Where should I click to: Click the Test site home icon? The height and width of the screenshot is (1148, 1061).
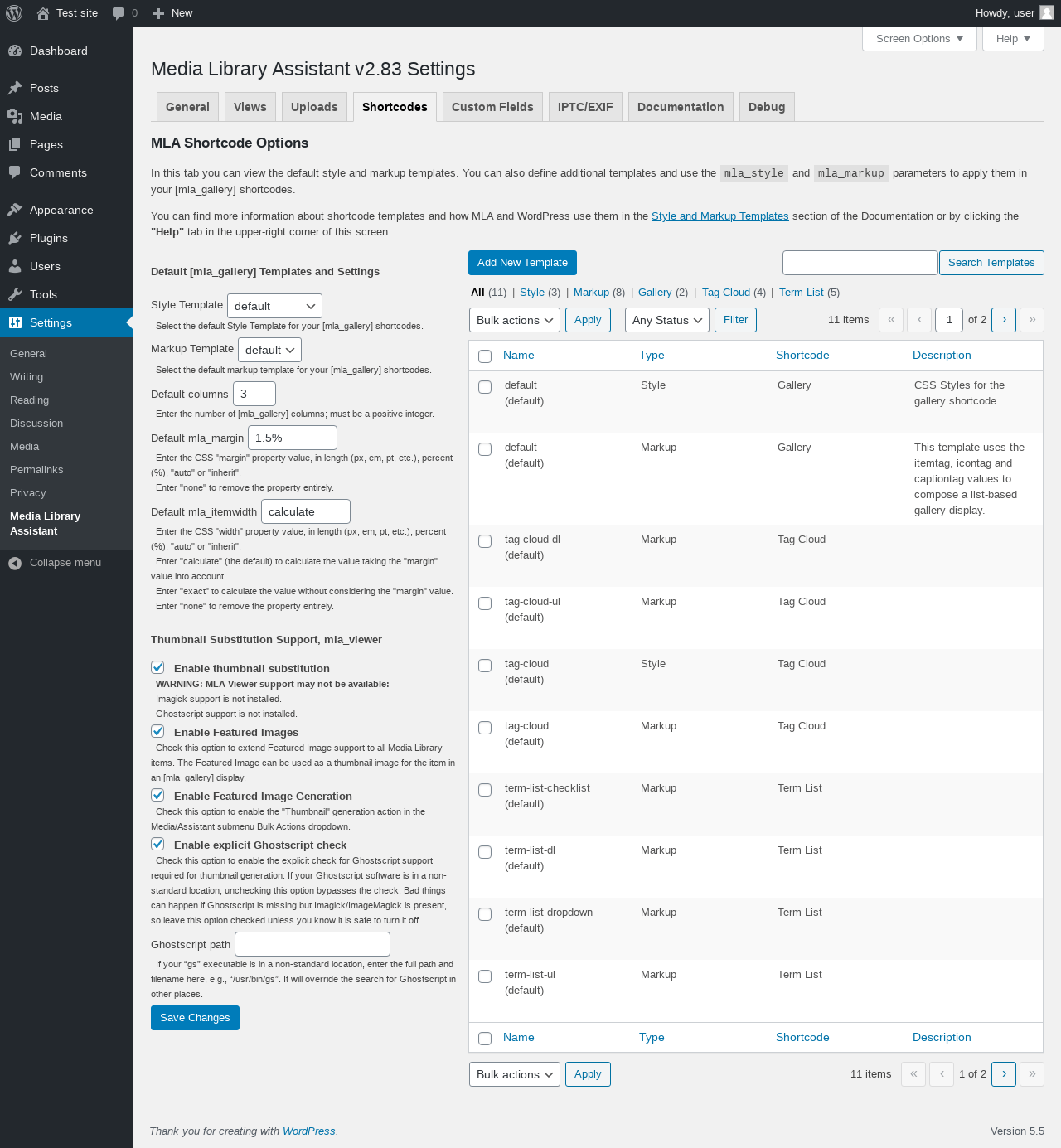(x=43, y=13)
